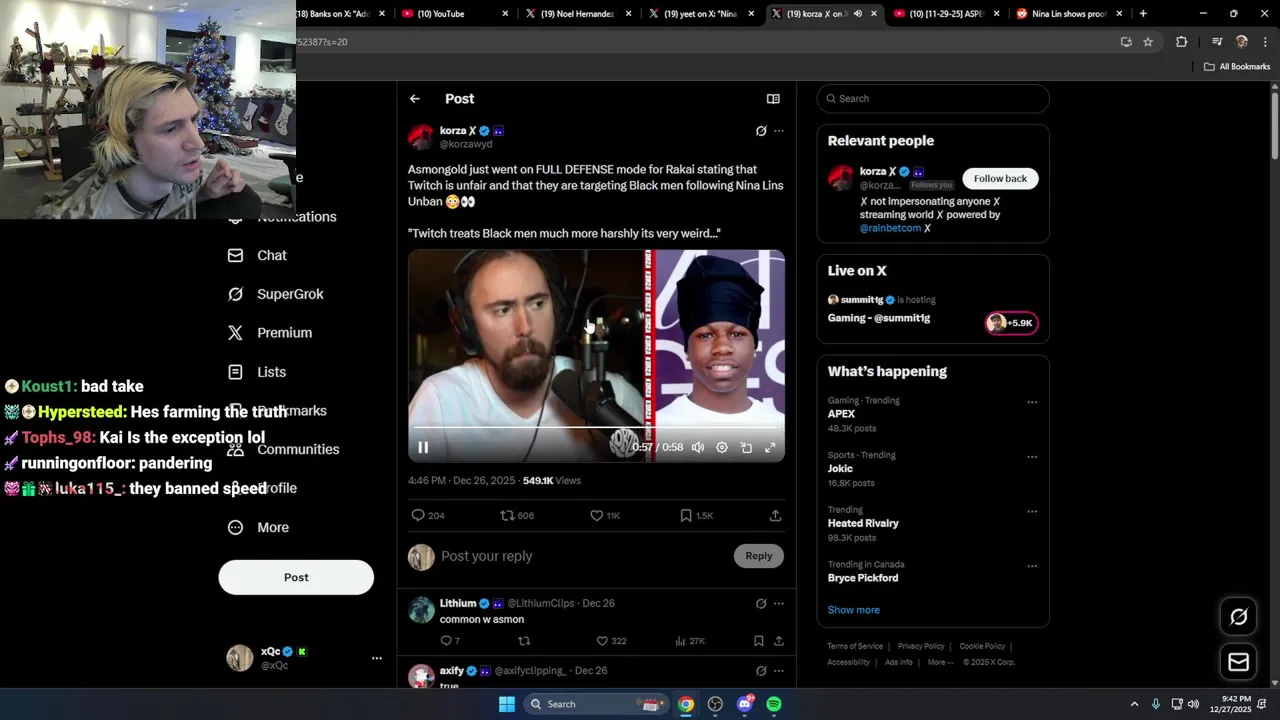Click Show more under What's happening
Screen dimensions: 1280x720
pos(853,610)
